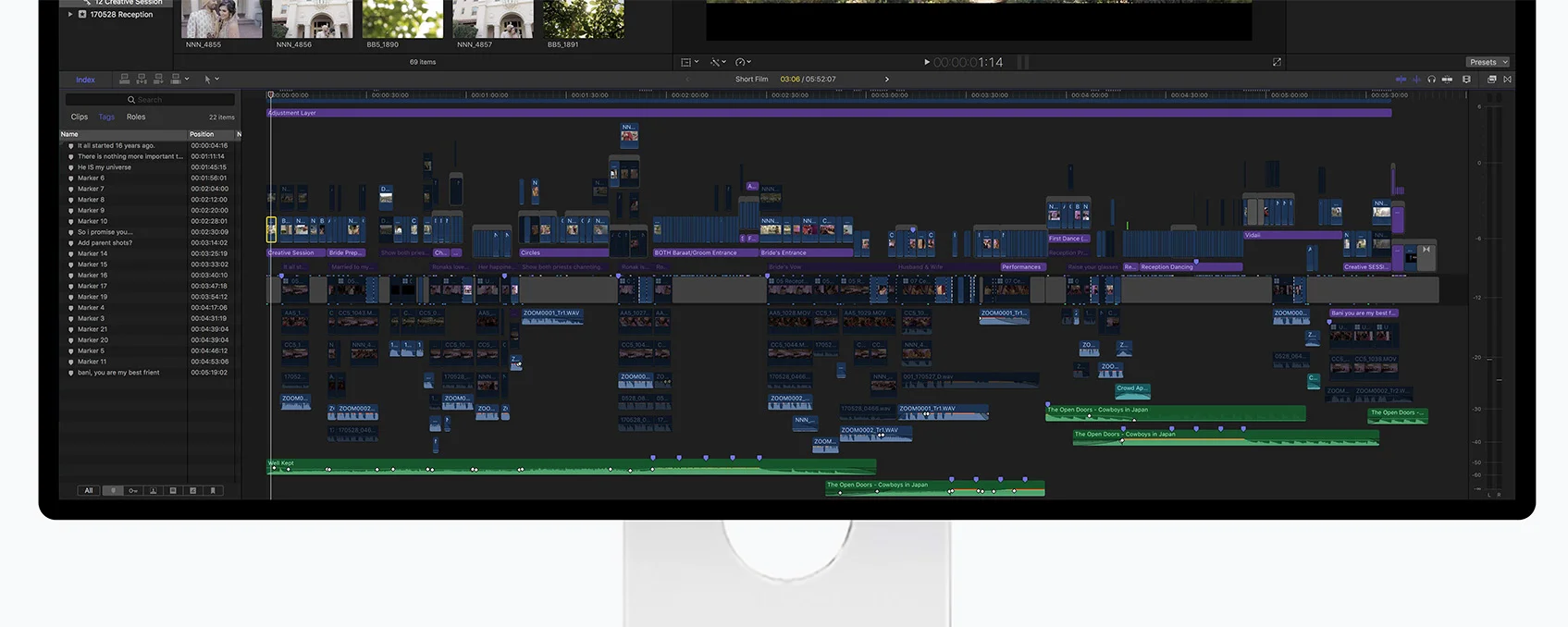The image size is (1568, 627).
Task: Switch to the Roles tab
Action: tap(136, 117)
